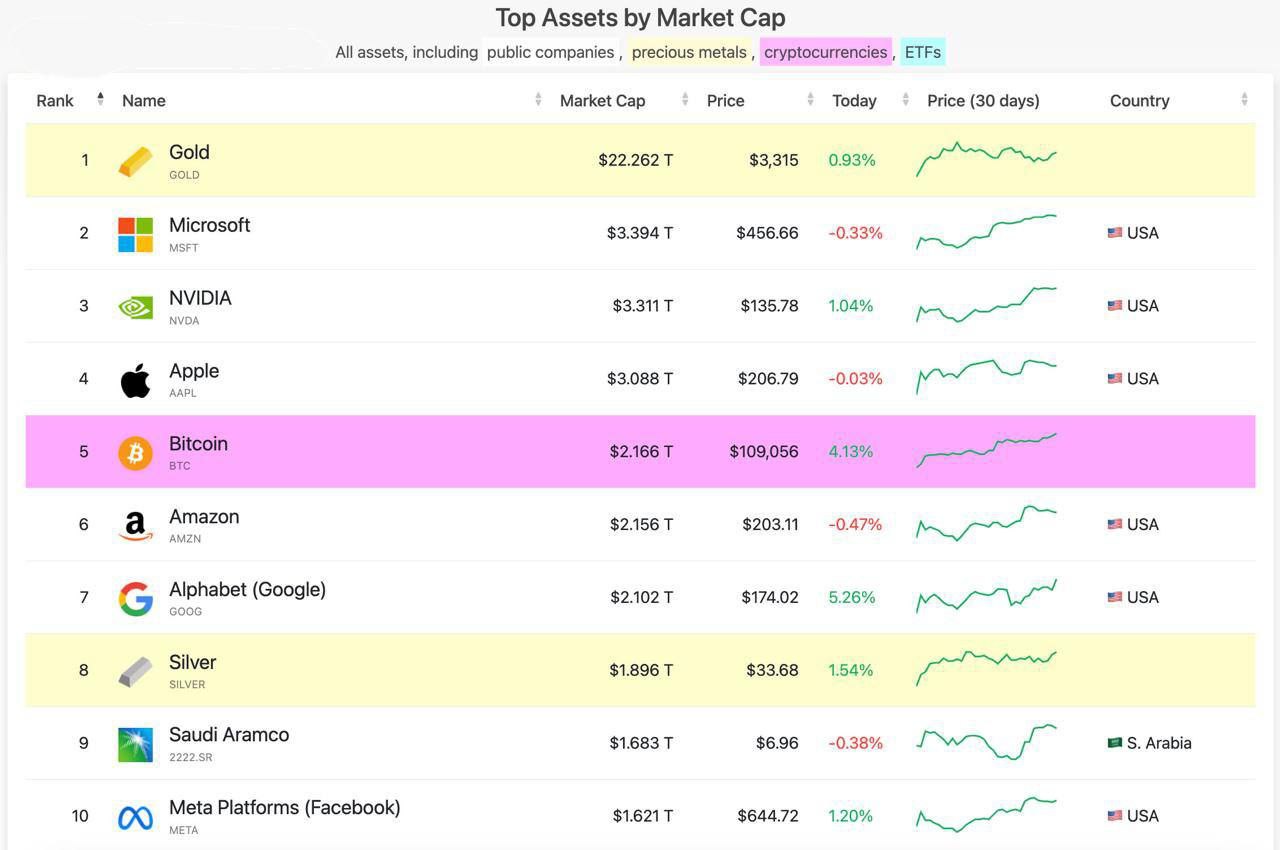The width and height of the screenshot is (1280, 850).
Task: Click the Meta Platforms logo icon
Action: pyautogui.click(x=135, y=818)
